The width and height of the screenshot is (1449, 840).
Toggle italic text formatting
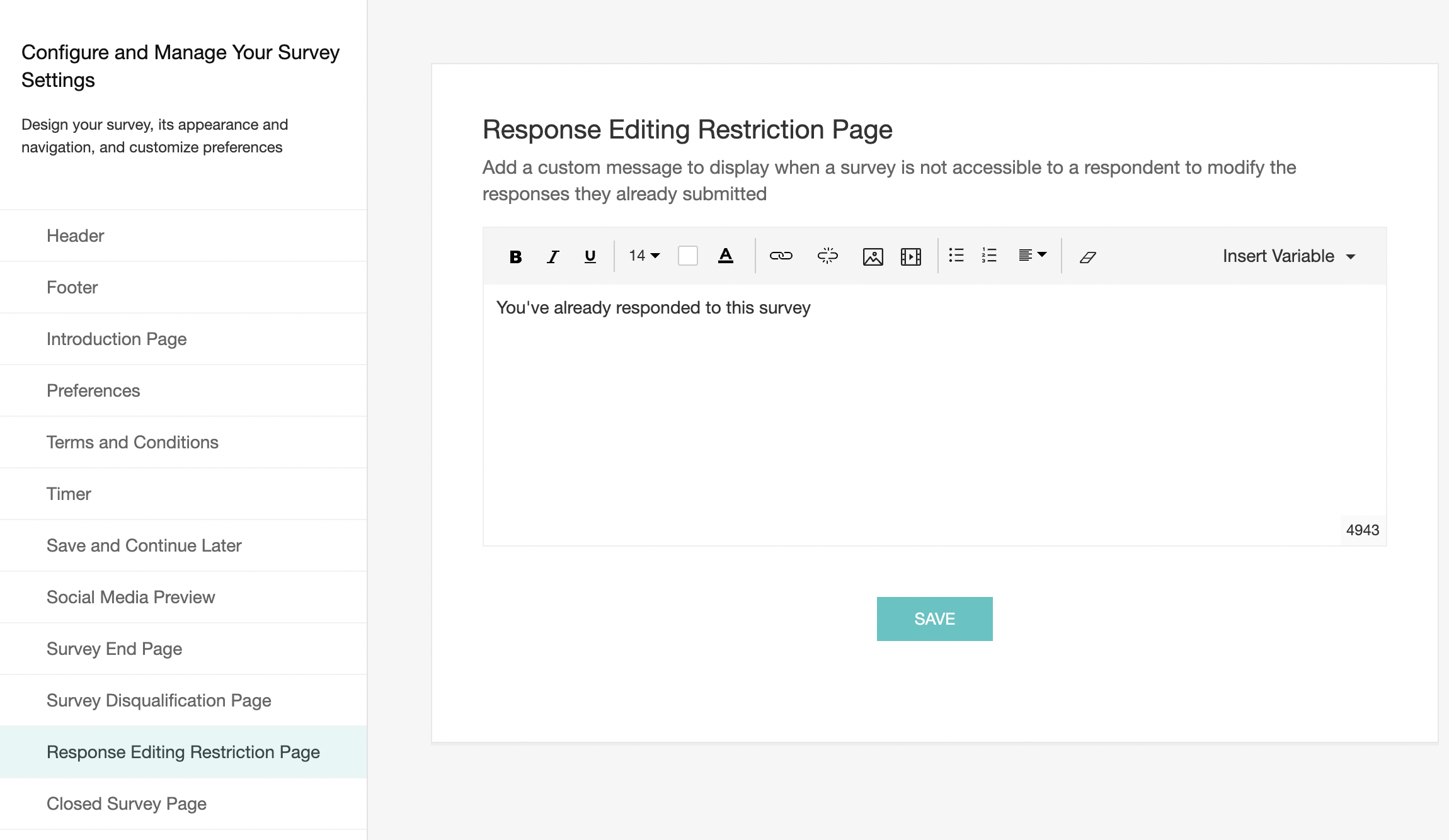pos(553,256)
